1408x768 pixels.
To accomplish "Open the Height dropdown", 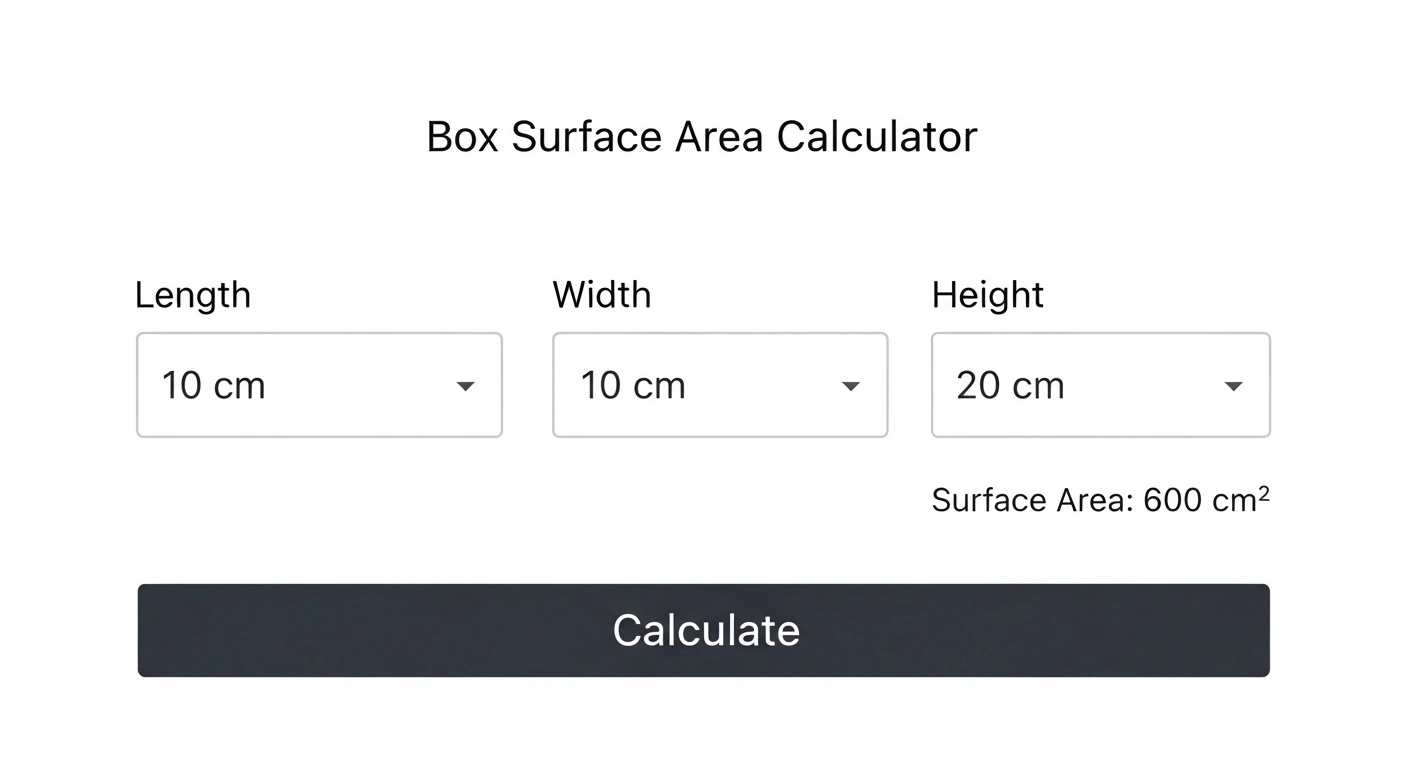I will point(1100,385).
